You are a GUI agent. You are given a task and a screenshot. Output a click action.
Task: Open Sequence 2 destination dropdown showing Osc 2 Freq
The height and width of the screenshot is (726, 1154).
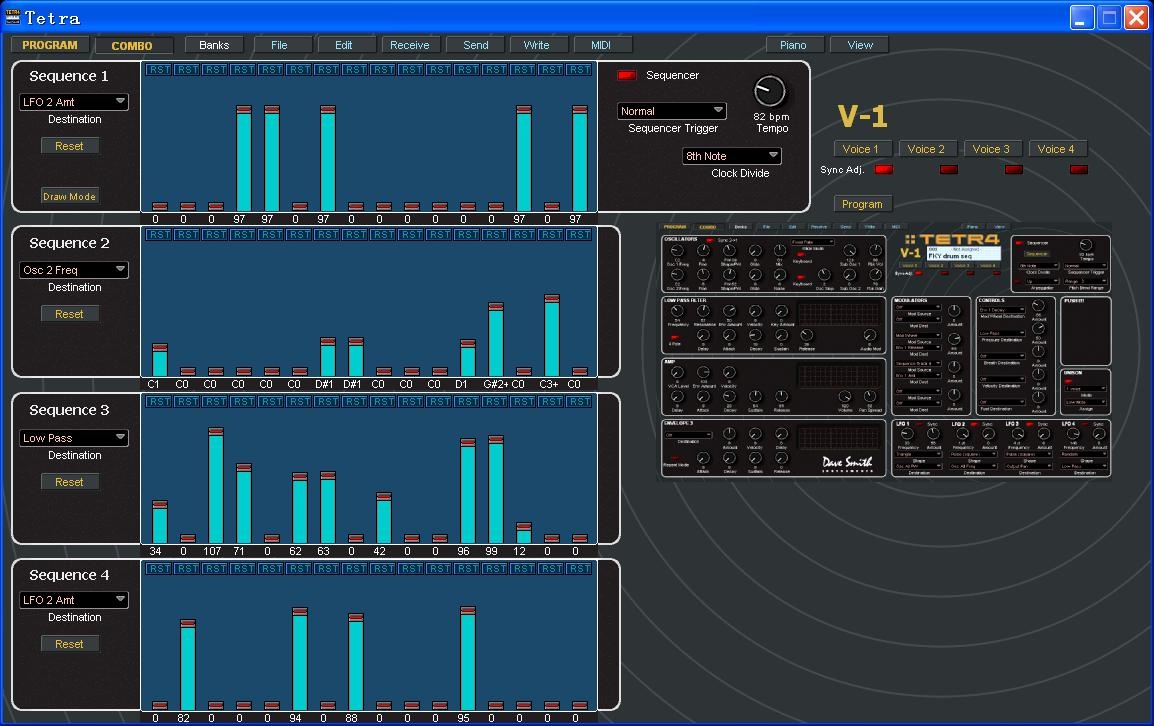pyautogui.click(x=74, y=270)
